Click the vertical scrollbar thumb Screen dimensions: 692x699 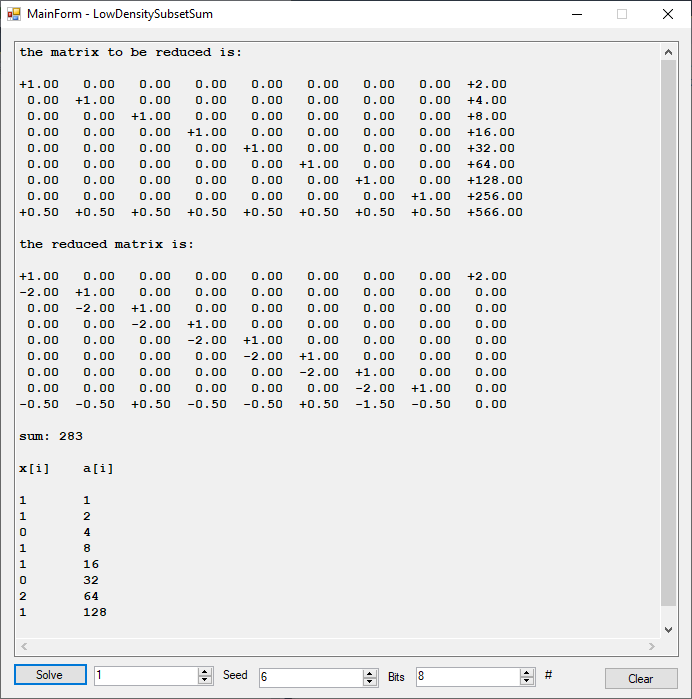pyautogui.click(x=669, y=330)
